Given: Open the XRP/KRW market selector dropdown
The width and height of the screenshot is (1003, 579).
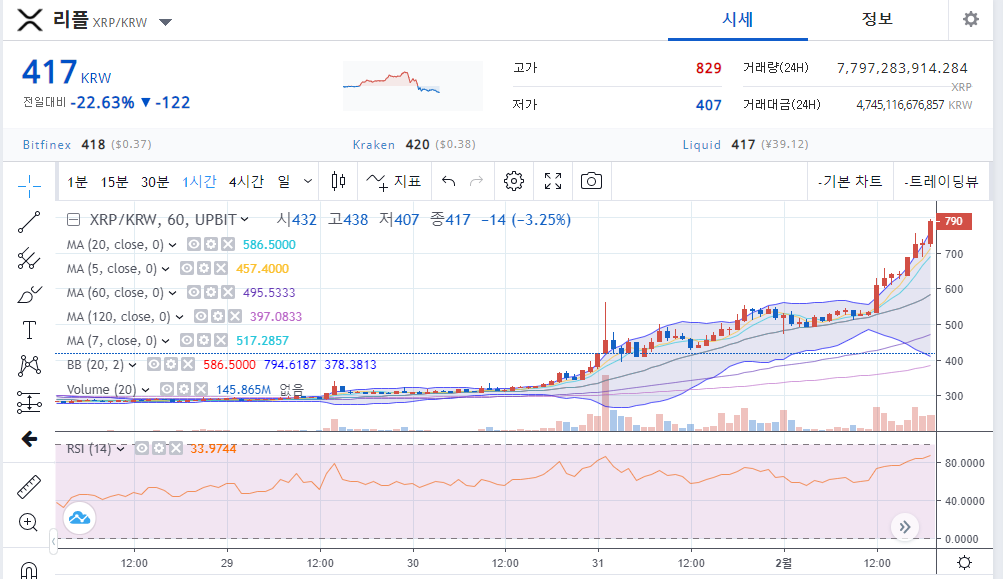Looking at the screenshot, I should (166, 22).
